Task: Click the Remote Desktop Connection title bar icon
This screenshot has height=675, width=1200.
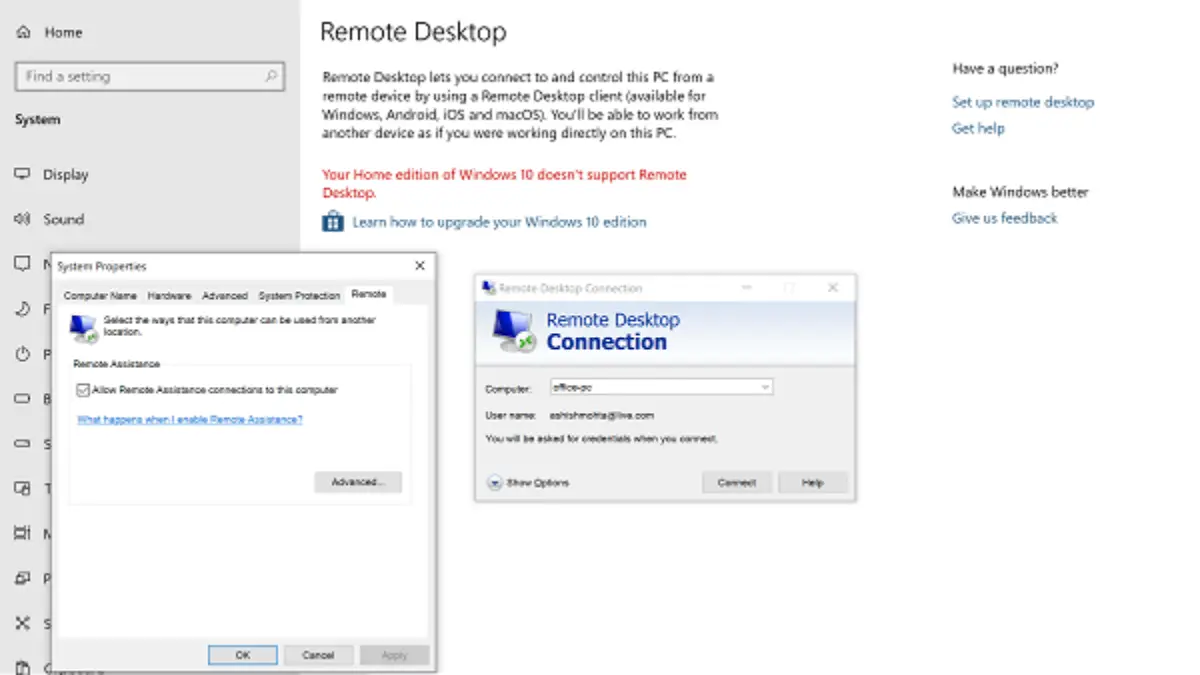Action: (489, 288)
